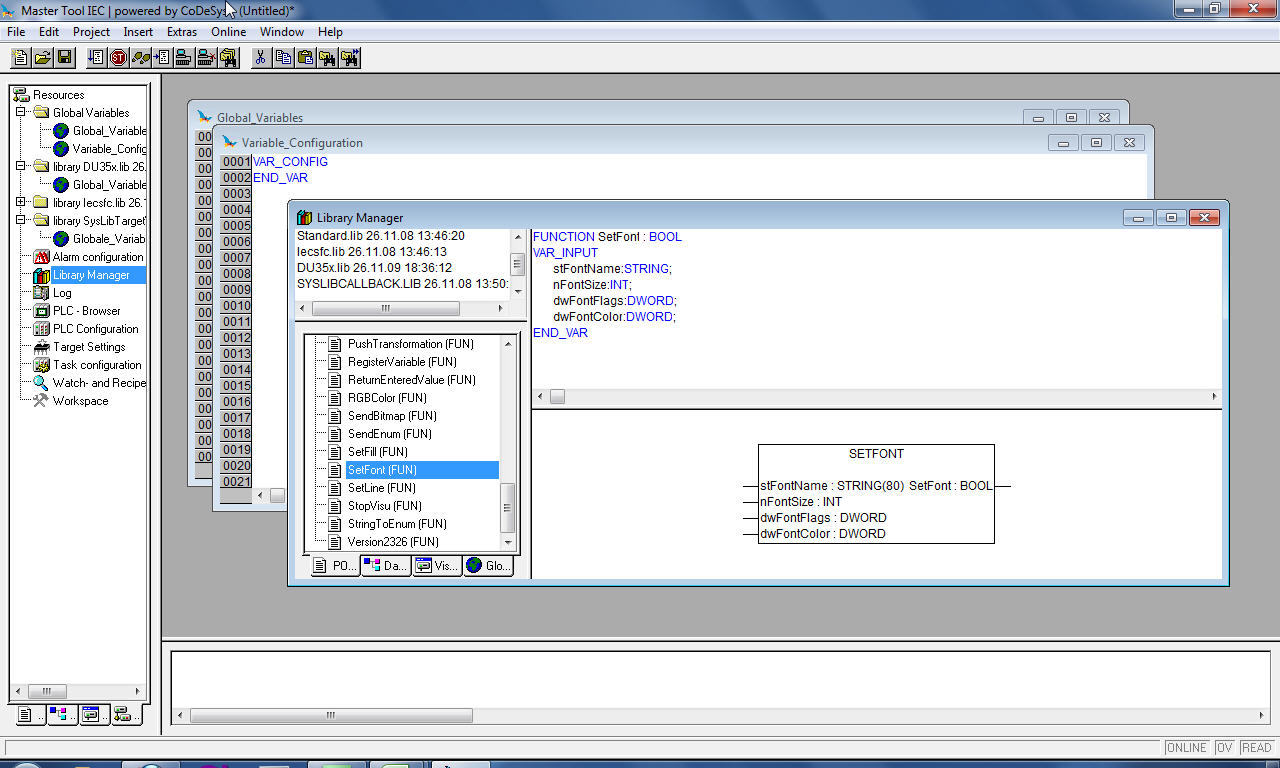
Task: Select SendBitmap (FUN) in function list
Action: [392, 416]
